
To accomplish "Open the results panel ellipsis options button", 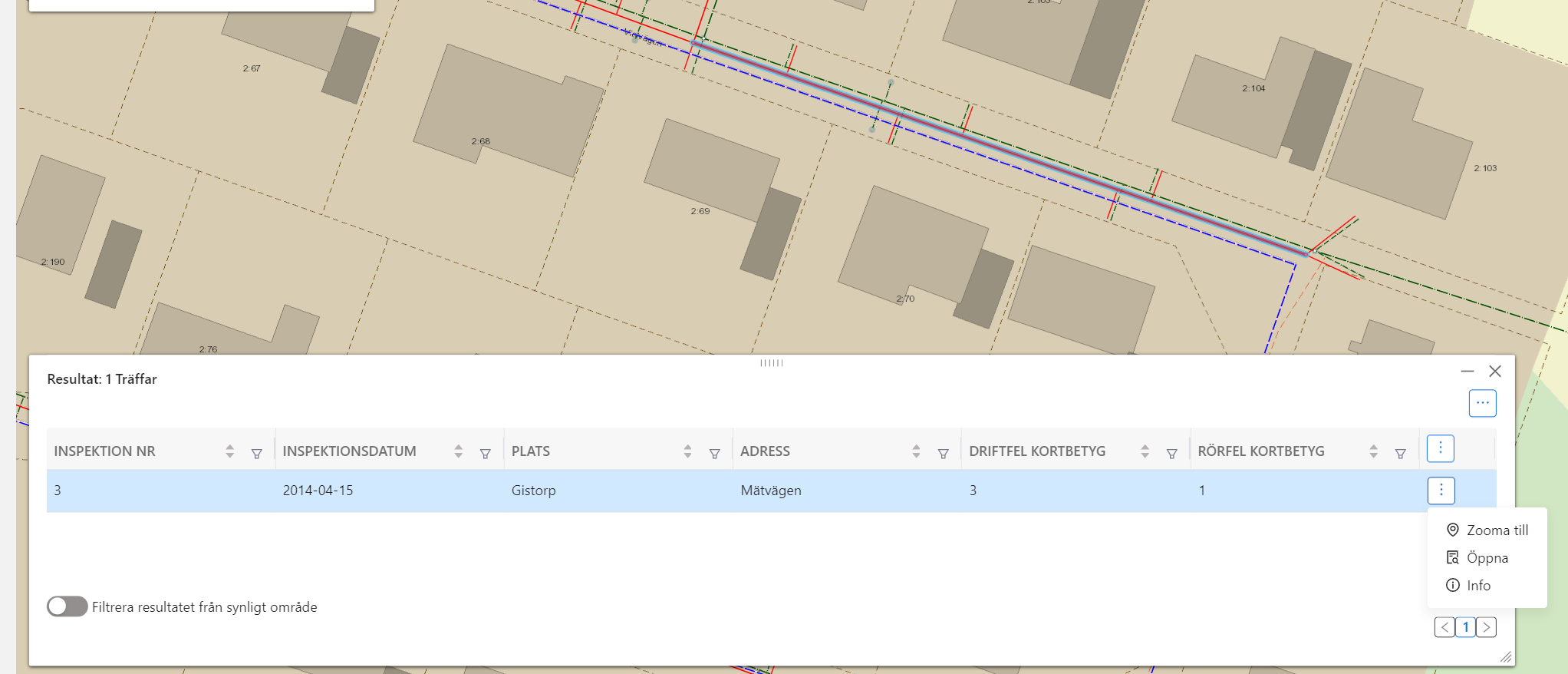I will pos(1482,403).
